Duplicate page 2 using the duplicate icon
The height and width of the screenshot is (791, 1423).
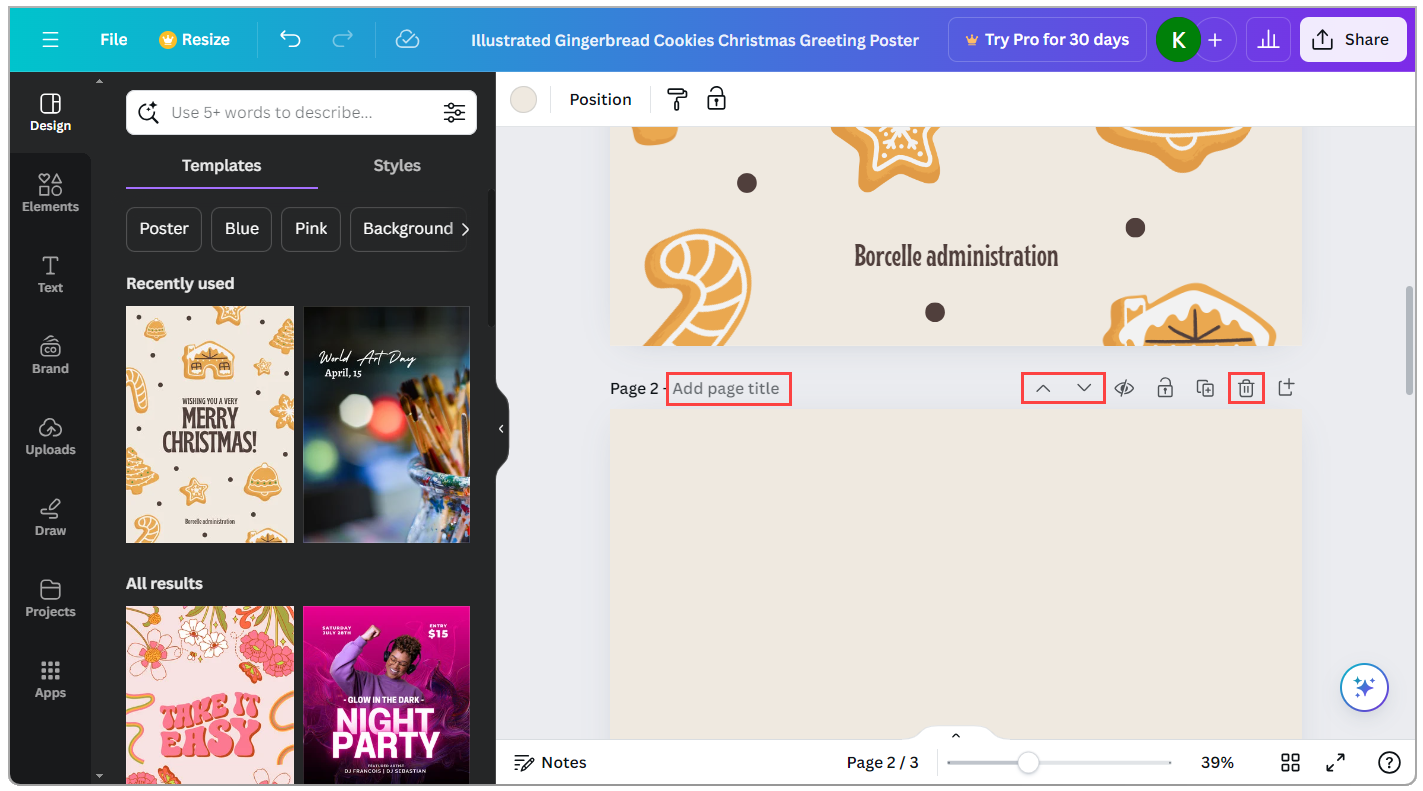[x=1205, y=388]
